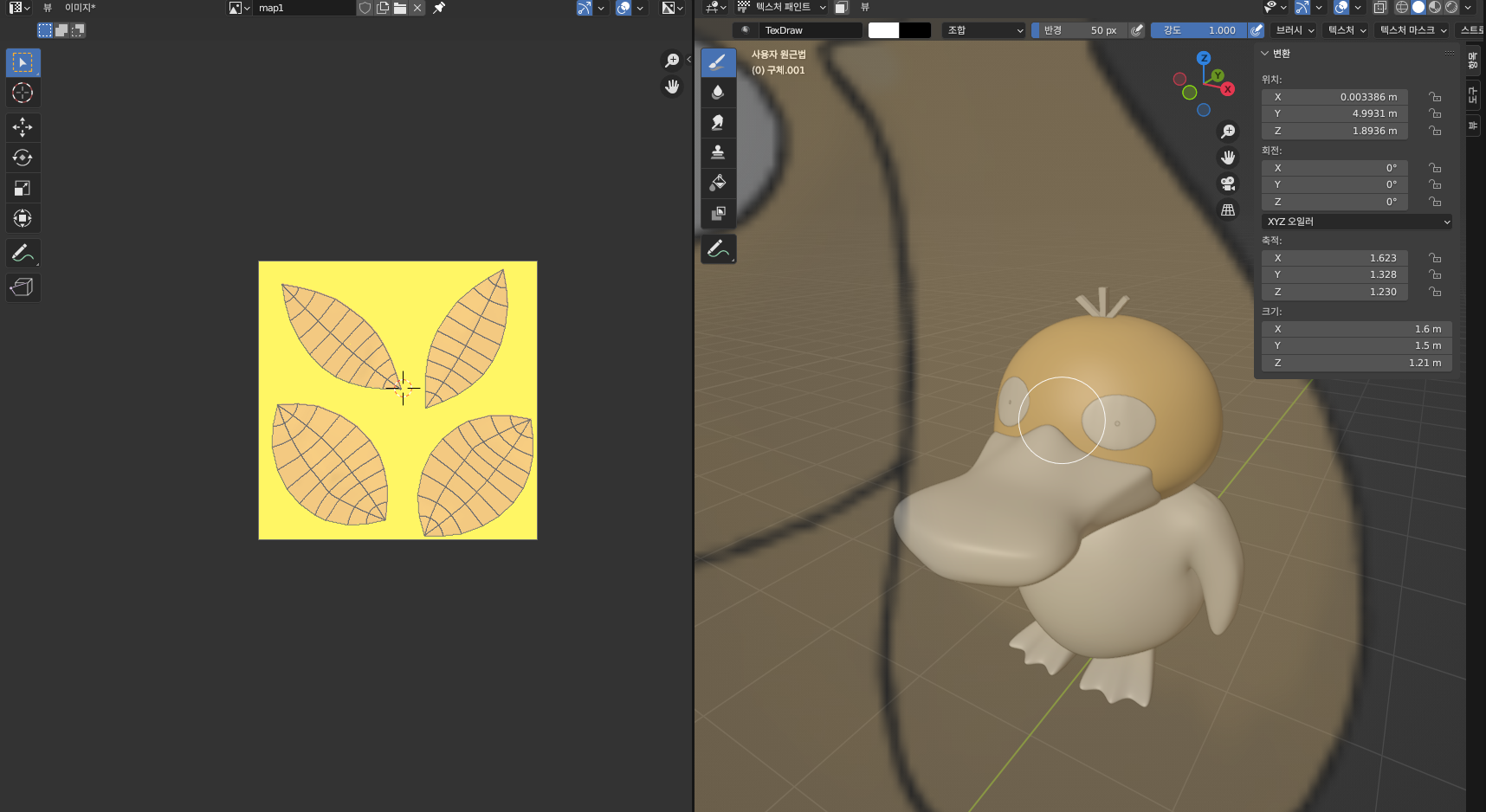
Task: Toggle pressure sensitivity for strength
Action: click(1257, 30)
